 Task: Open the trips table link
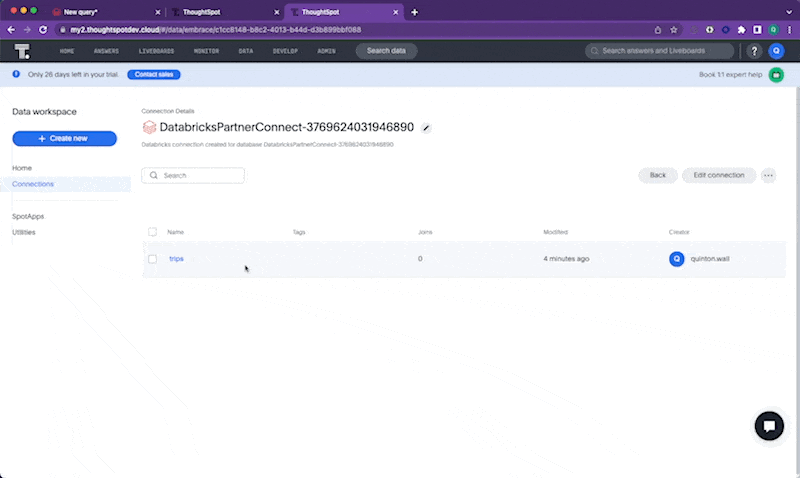pos(176,259)
